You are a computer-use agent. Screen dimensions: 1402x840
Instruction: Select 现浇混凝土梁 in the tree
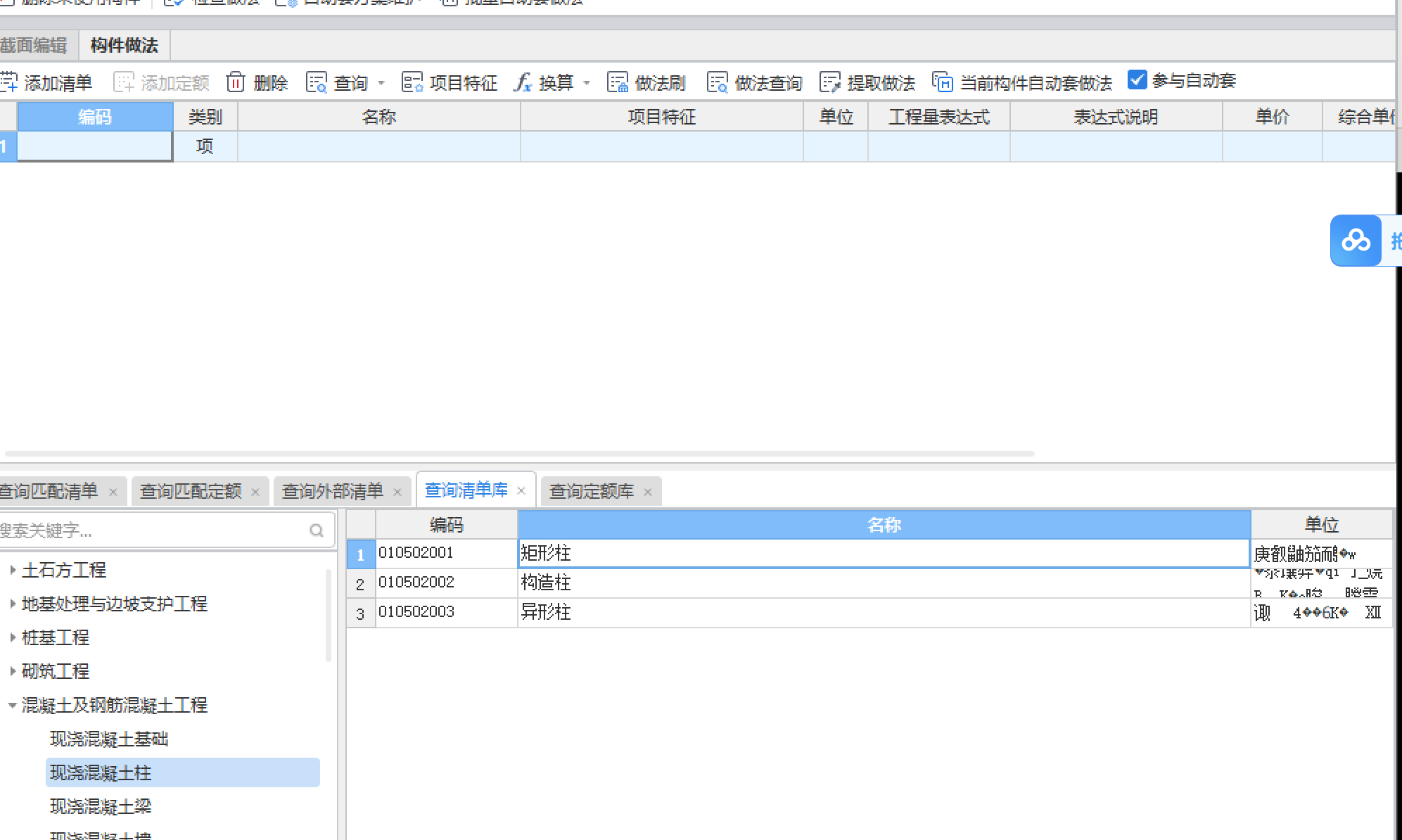pyautogui.click(x=101, y=806)
